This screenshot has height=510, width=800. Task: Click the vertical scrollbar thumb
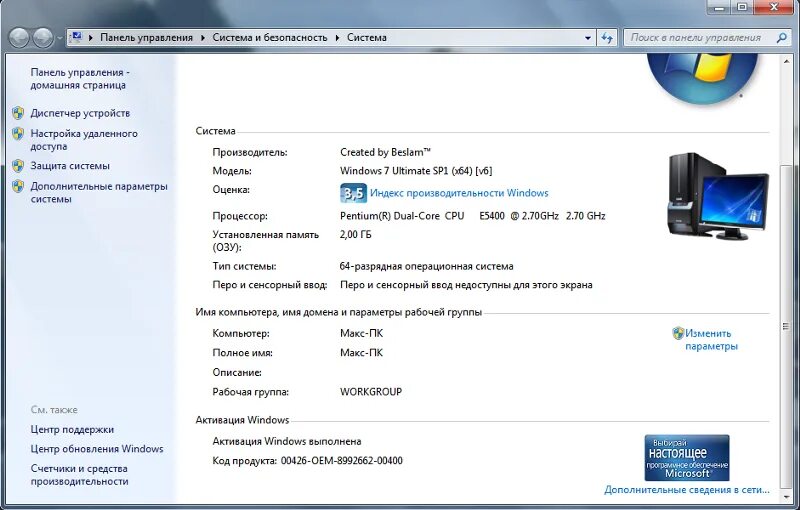coord(786,326)
